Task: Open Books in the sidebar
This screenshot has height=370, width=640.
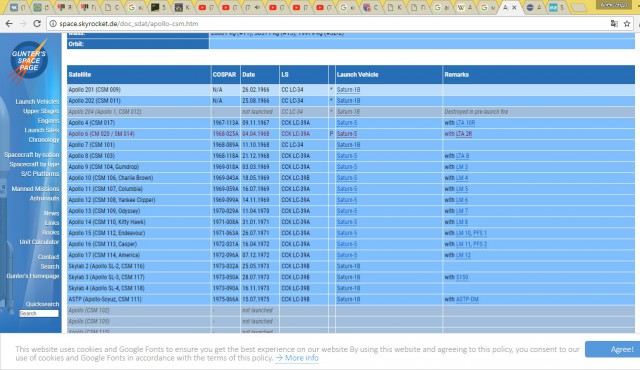Action: click(x=51, y=232)
